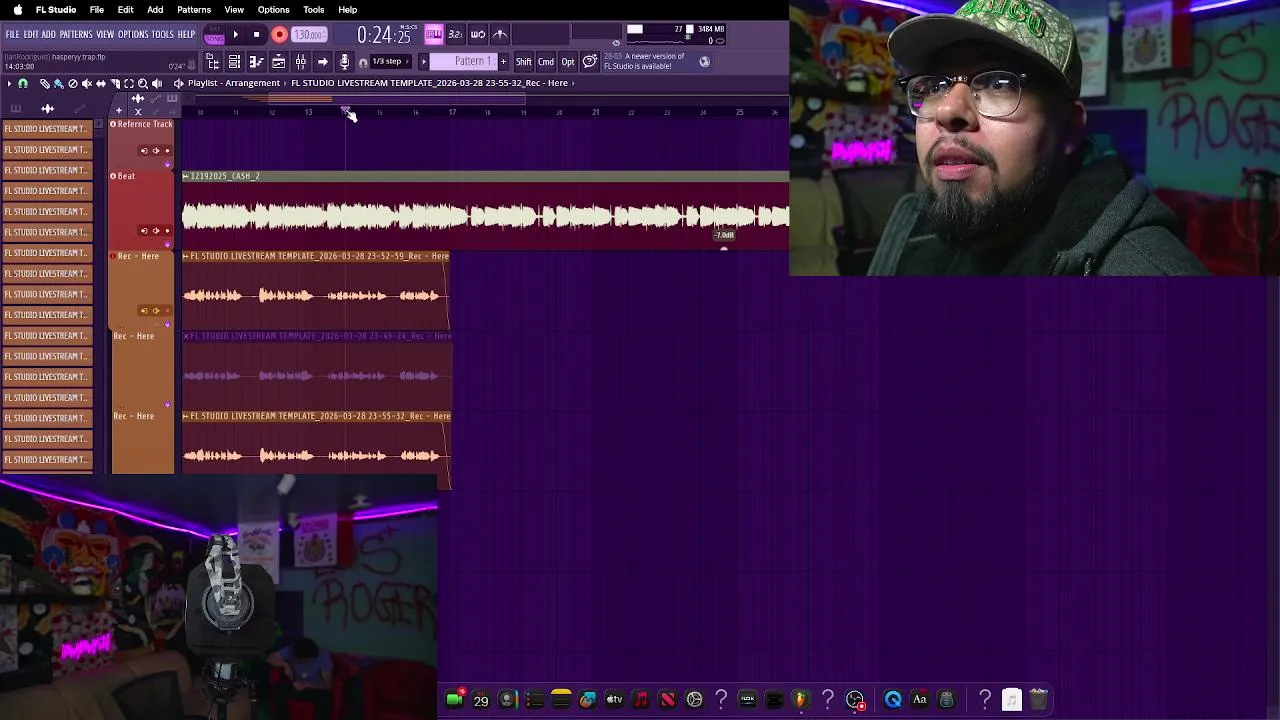Open the Piano Roll icon
Screen dimensions: 1280x720
click(x=256, y=62)
